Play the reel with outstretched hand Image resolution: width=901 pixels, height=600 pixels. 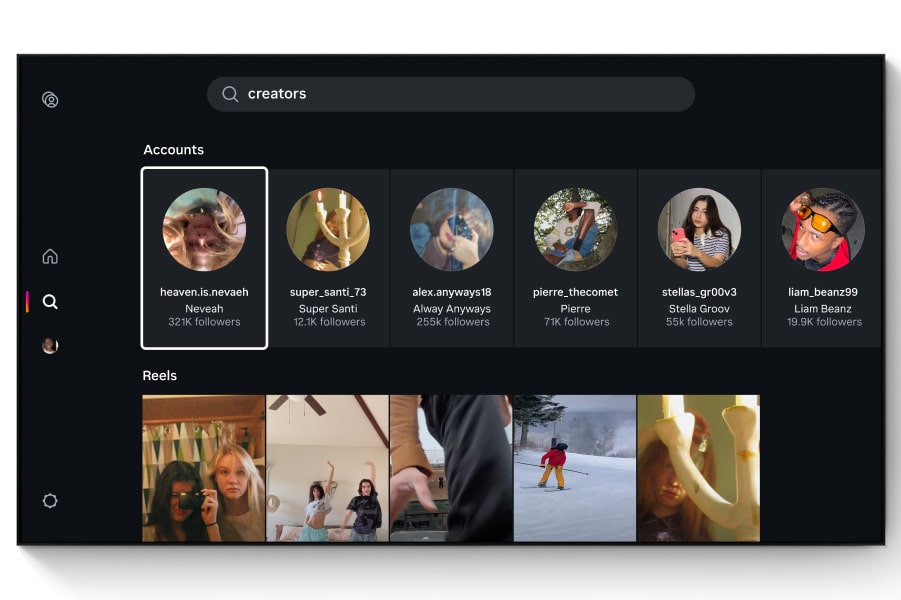[x=451, y=468]
